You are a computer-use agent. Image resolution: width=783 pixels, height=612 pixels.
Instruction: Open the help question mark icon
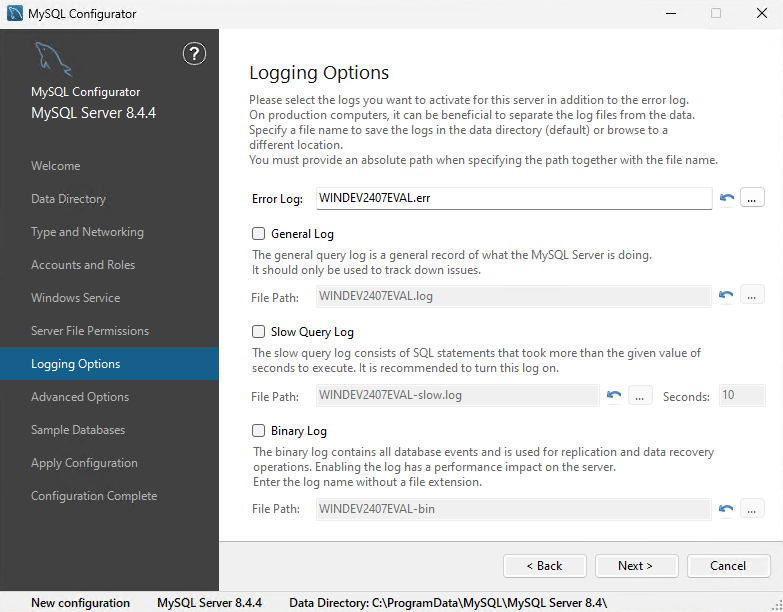[194, 53]
